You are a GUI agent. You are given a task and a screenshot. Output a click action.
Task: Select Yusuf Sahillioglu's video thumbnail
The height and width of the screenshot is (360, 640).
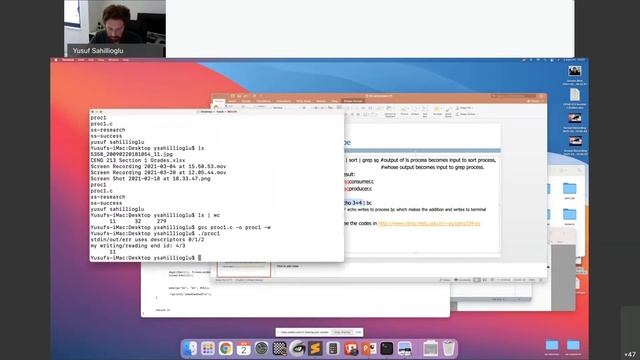coord(115,28)
